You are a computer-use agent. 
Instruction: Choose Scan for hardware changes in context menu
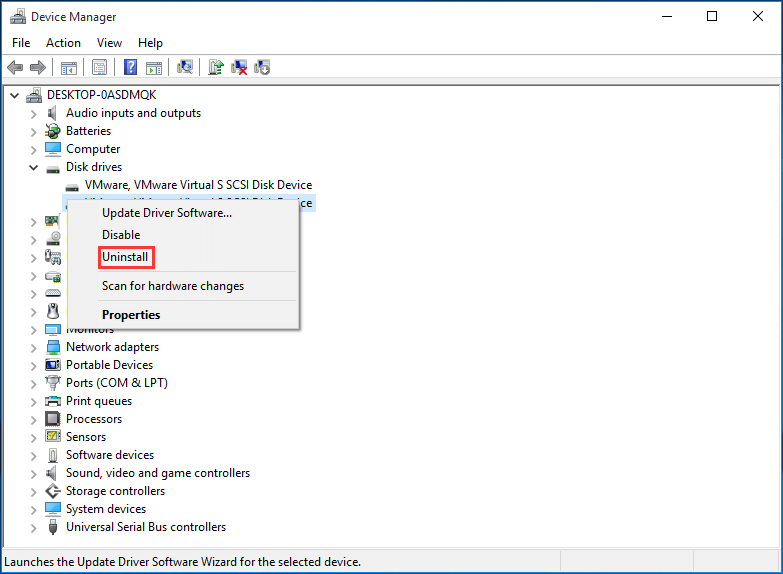point(184,286)
